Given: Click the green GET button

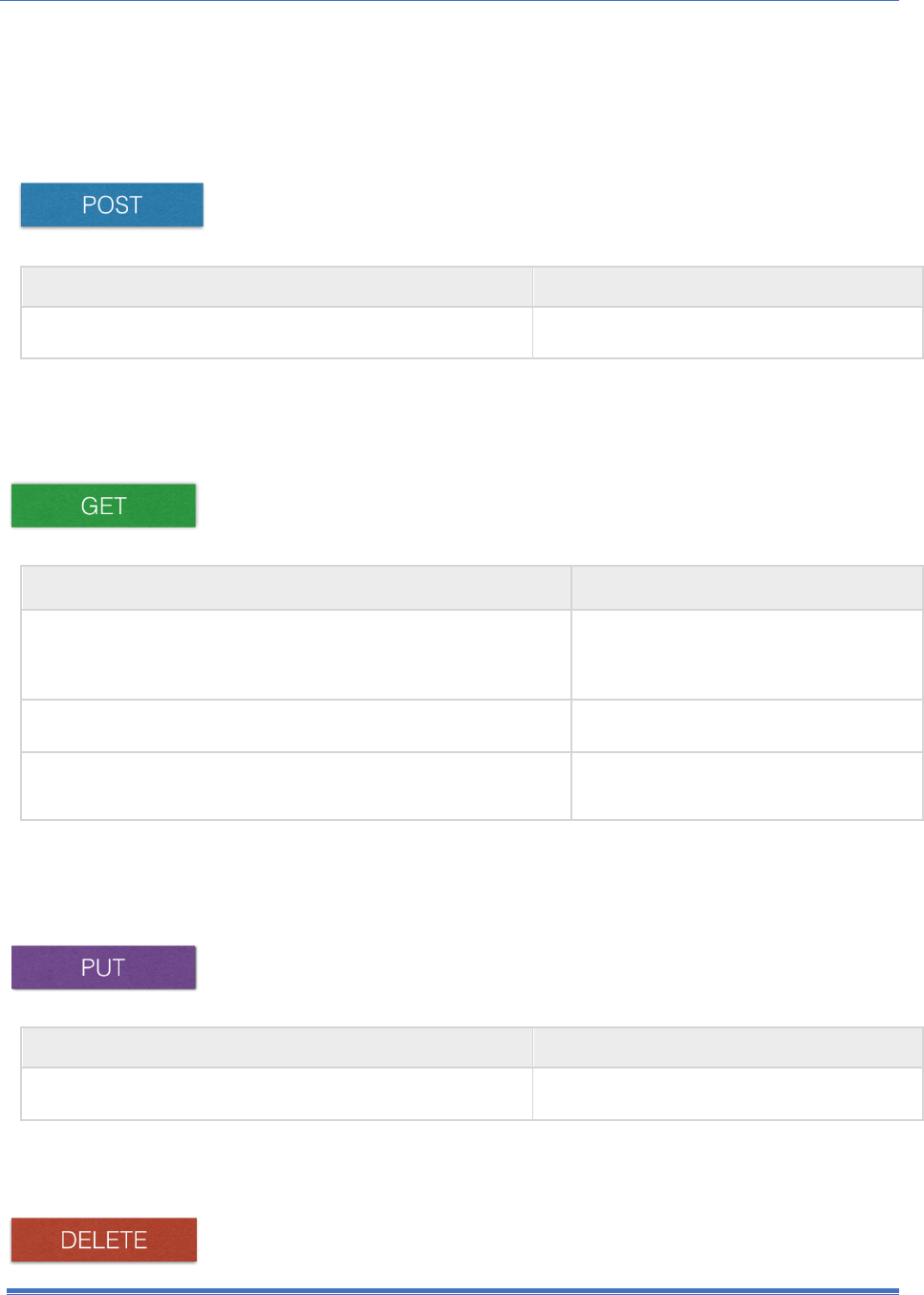Looking at the screenshot, I should 103,506.
